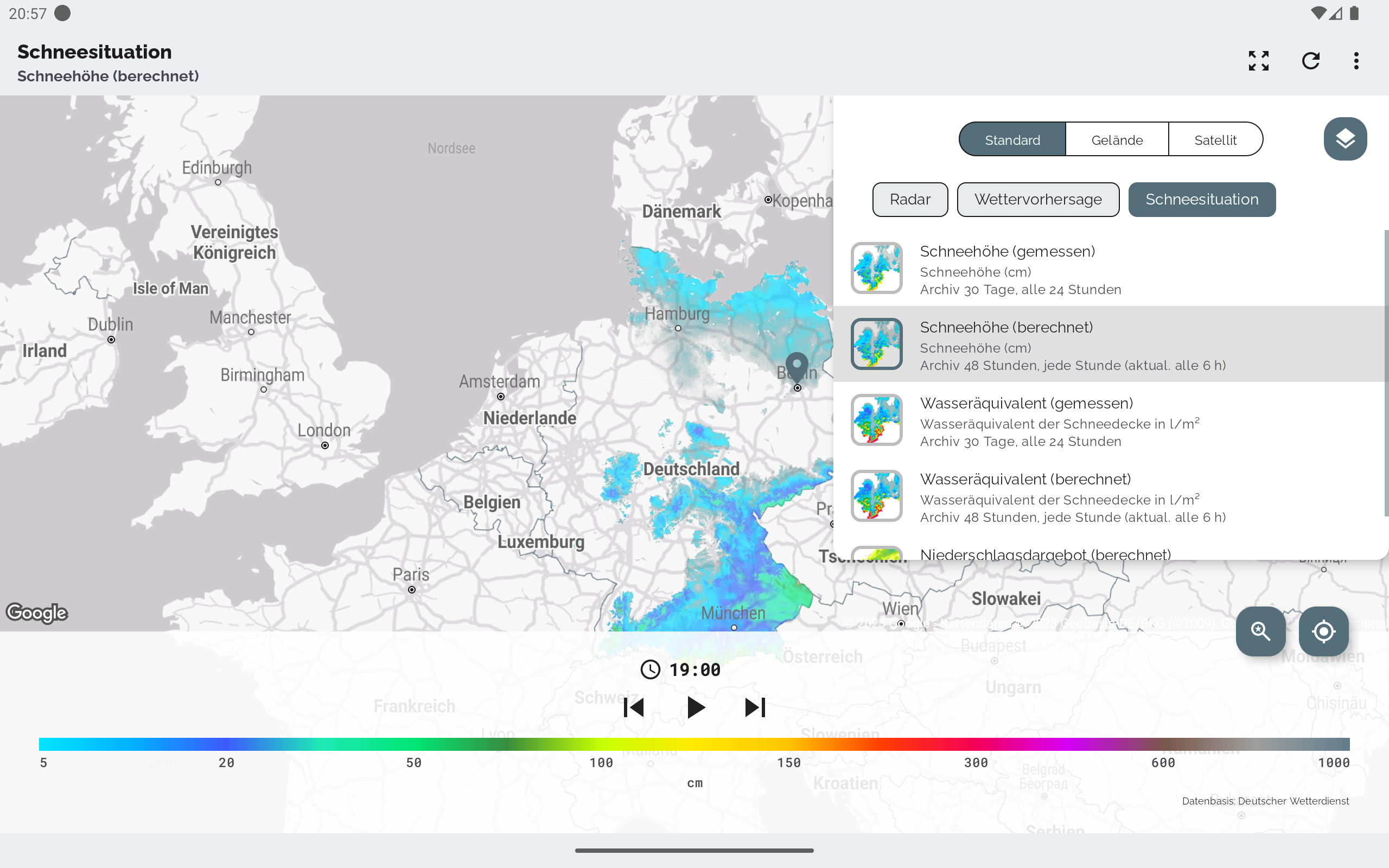Switch map style to Standard
Image resolution: width=1389 pixels, height=868 pixels.
(x=1012, y=139)
